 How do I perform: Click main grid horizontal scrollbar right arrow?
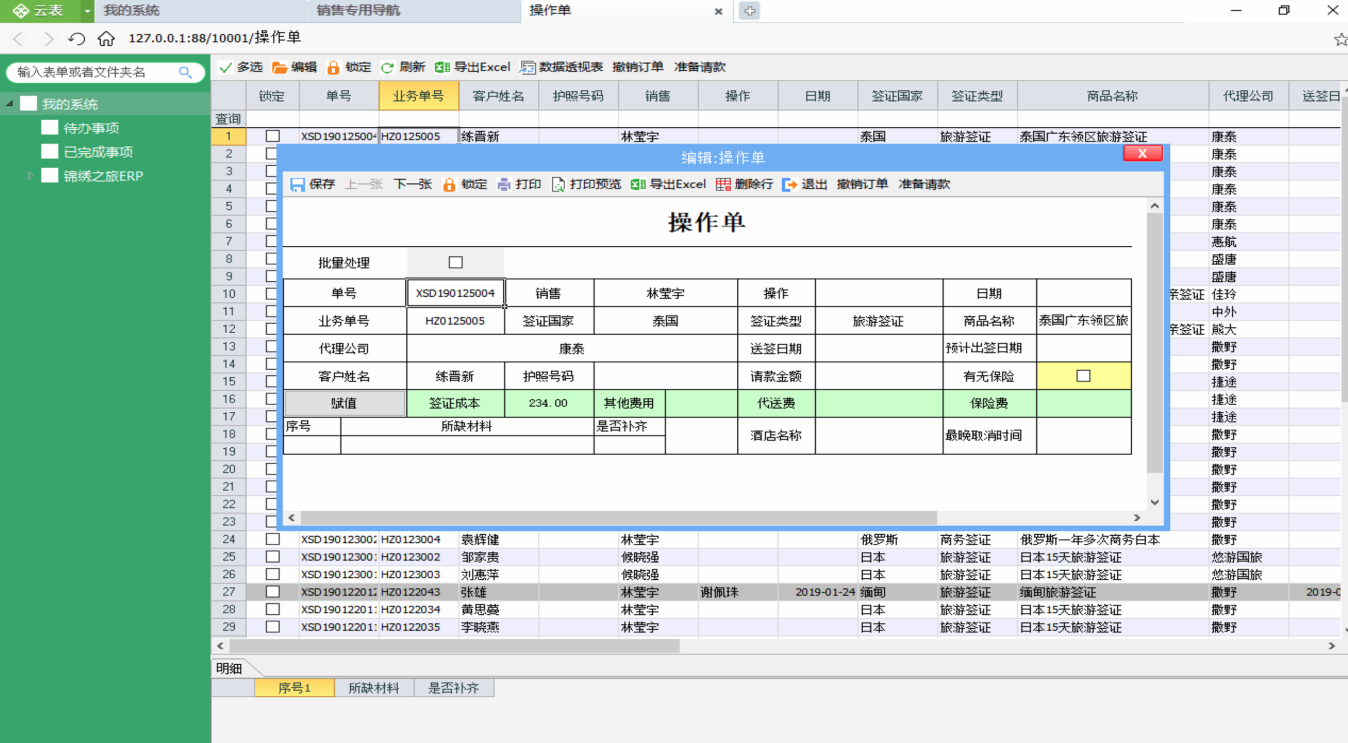(x=1332, y=646)
